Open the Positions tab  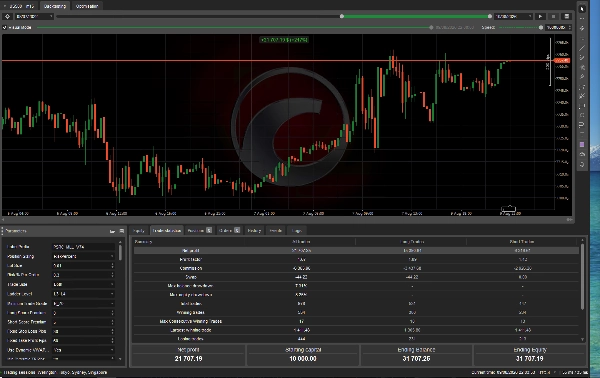pyautogui.click(x=199, y=230)
